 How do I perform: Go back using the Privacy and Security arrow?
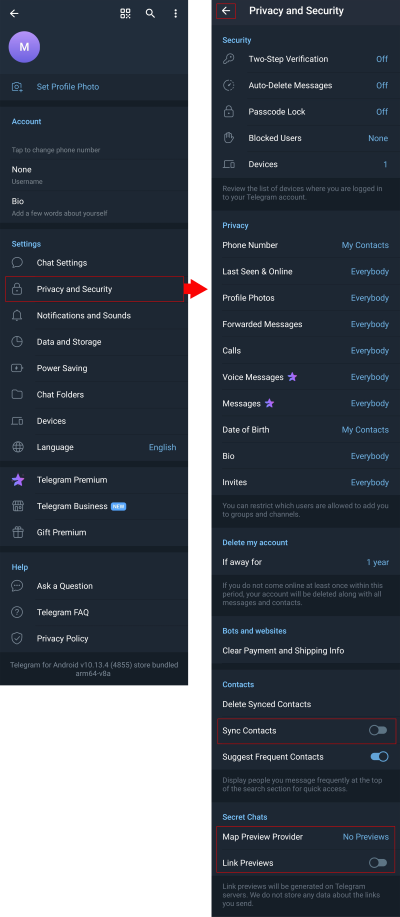coord(226,11)
